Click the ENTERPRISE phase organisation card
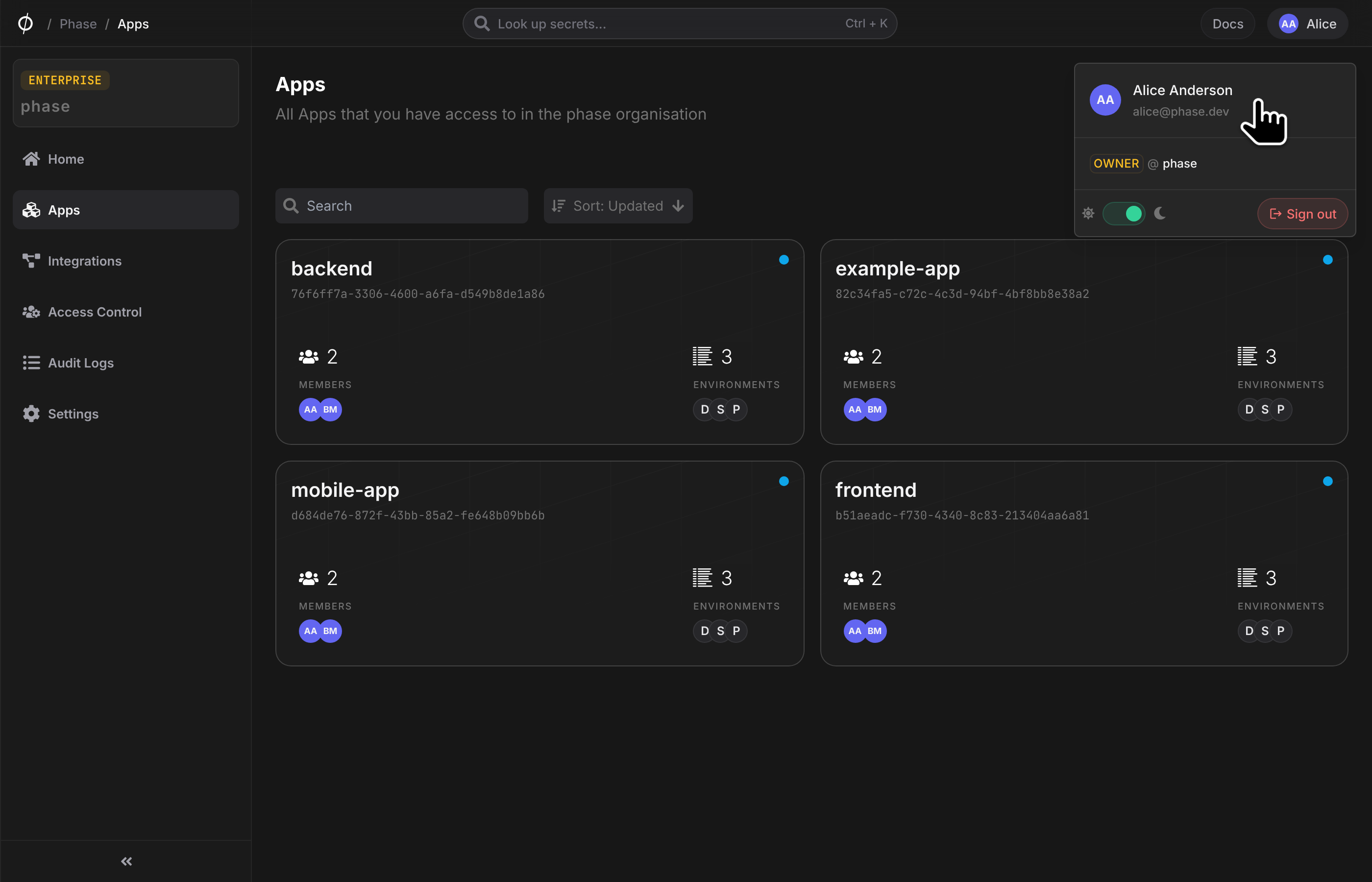 tap(125, 93)
